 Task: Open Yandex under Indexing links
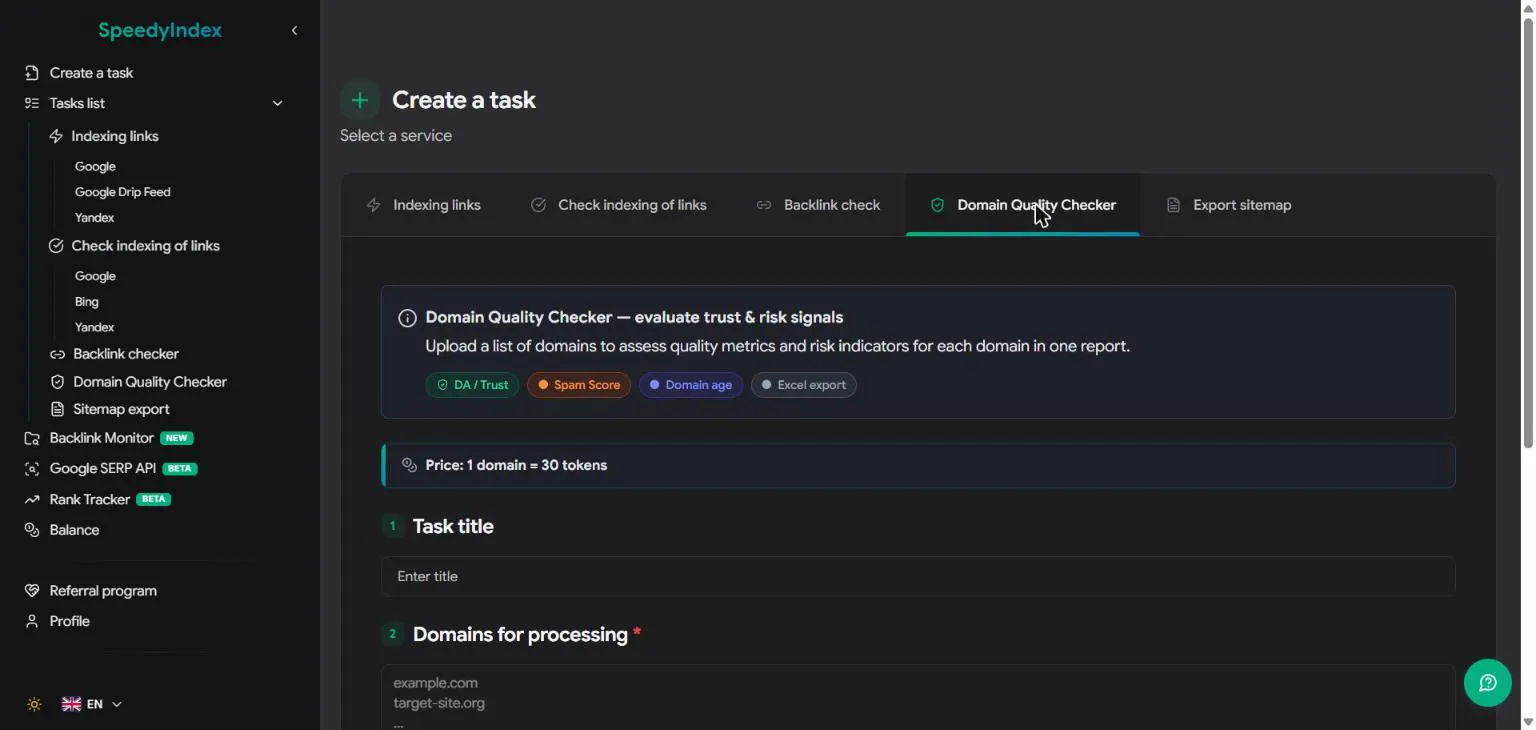95,218
